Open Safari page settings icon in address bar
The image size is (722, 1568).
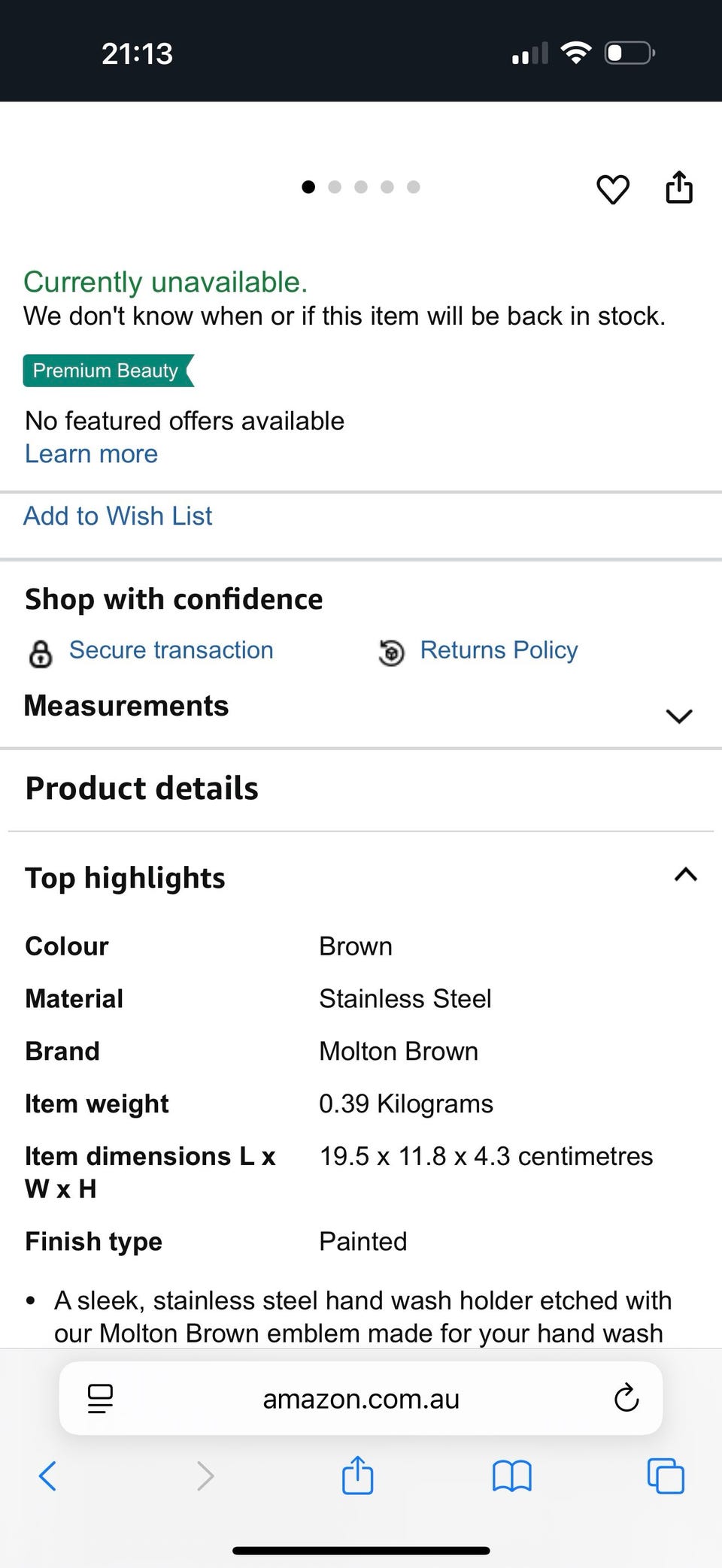click(100, 1398)
